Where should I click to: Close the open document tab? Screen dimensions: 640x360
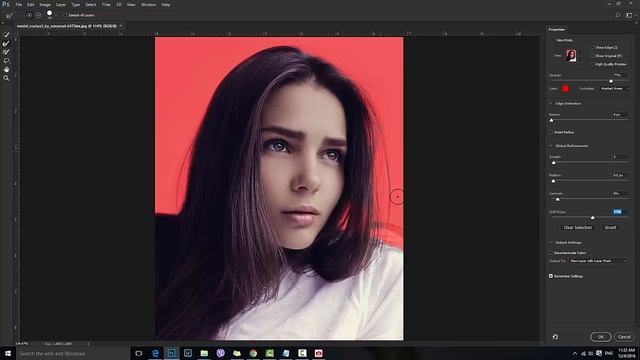click(x=120, y=26)
